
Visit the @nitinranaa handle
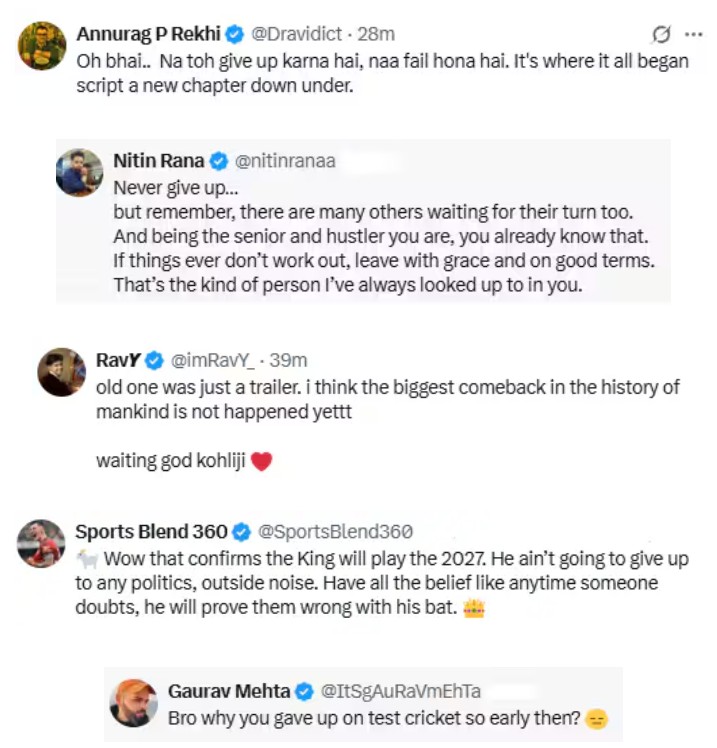tap(285, 161)
